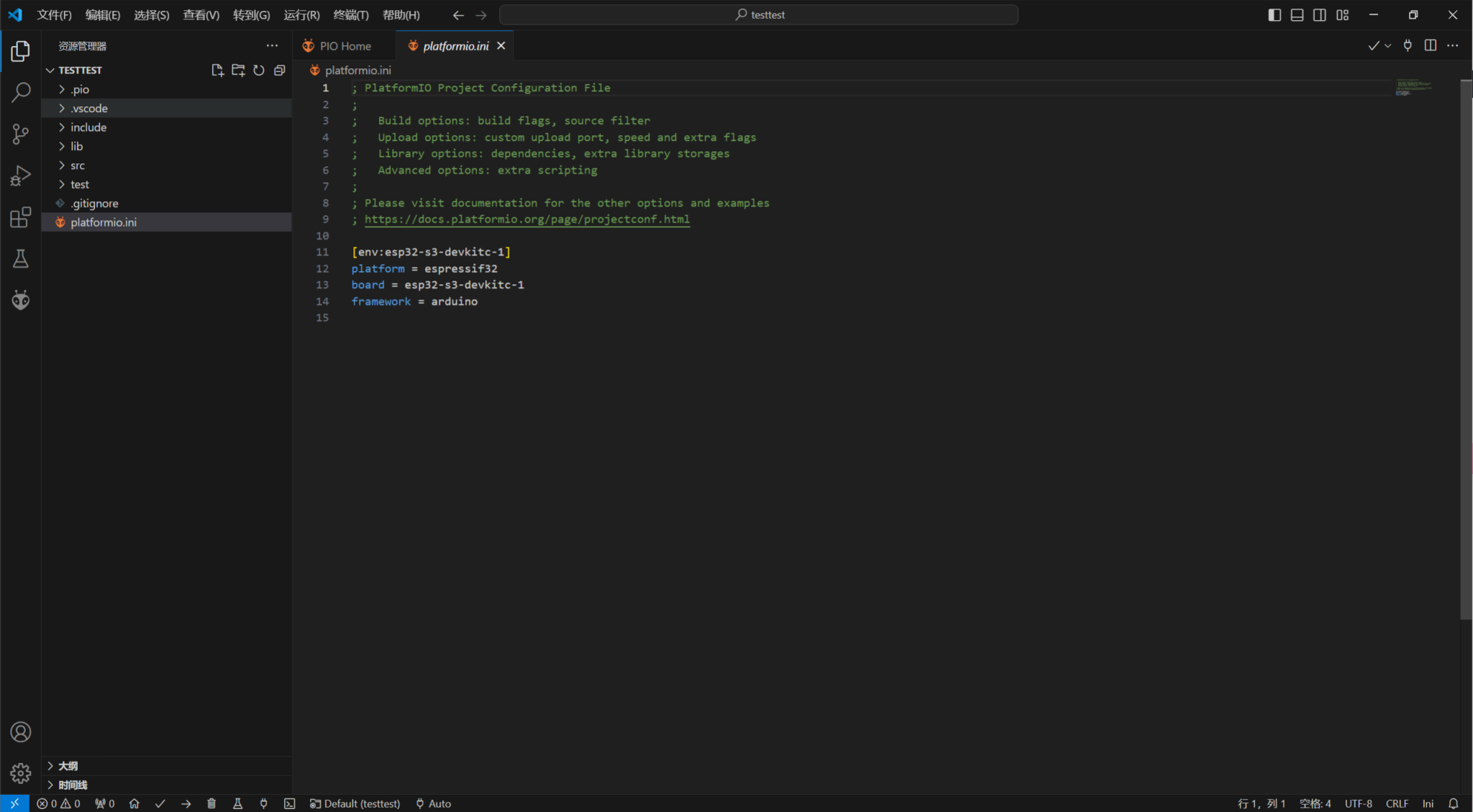Expand the src folder
This screenshot has width=1473, height=812.
[78, 165]
